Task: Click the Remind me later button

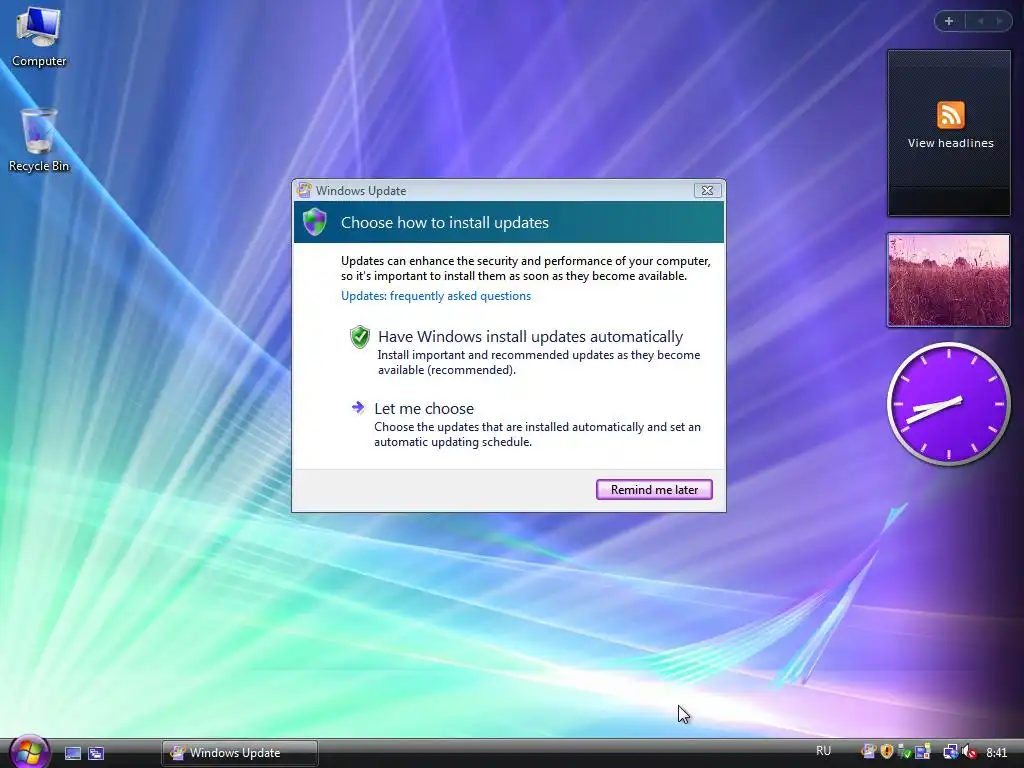Action: tap(654, 489)
